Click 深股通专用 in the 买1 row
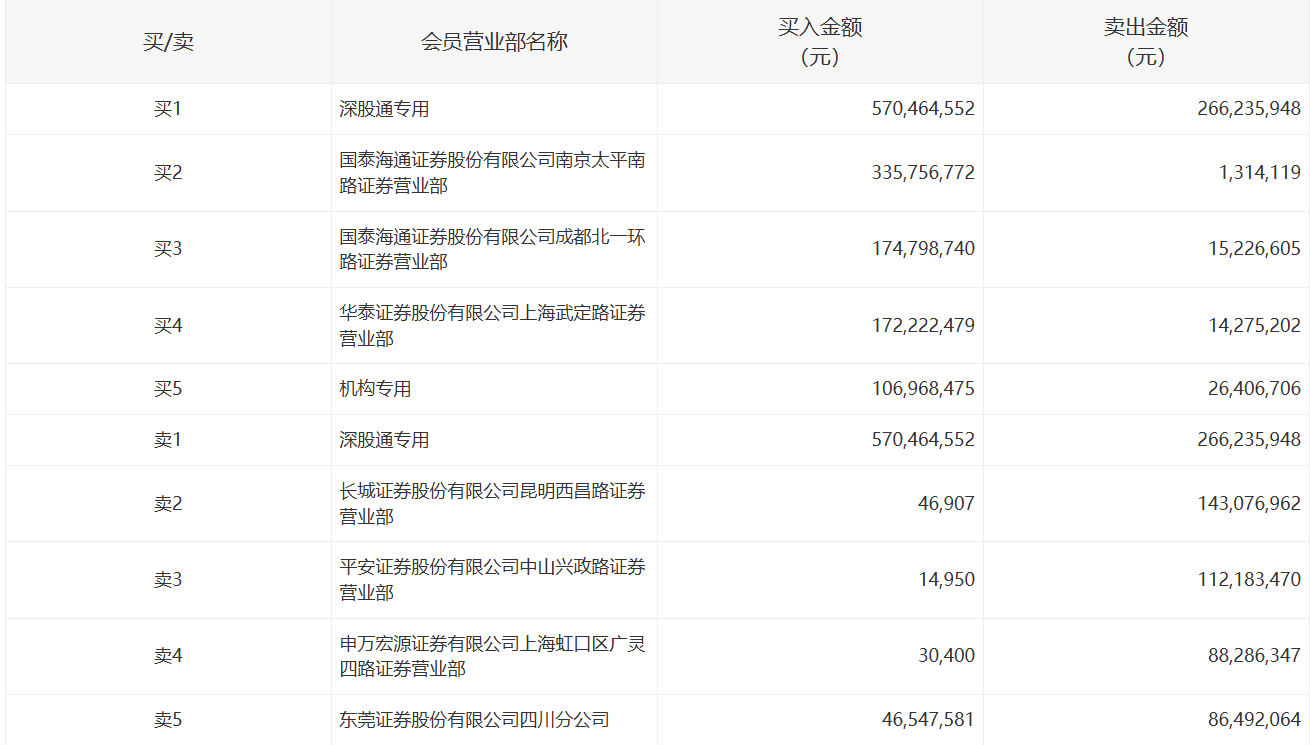This screenshot has width=1310, height=745. (x=384, y=109)
